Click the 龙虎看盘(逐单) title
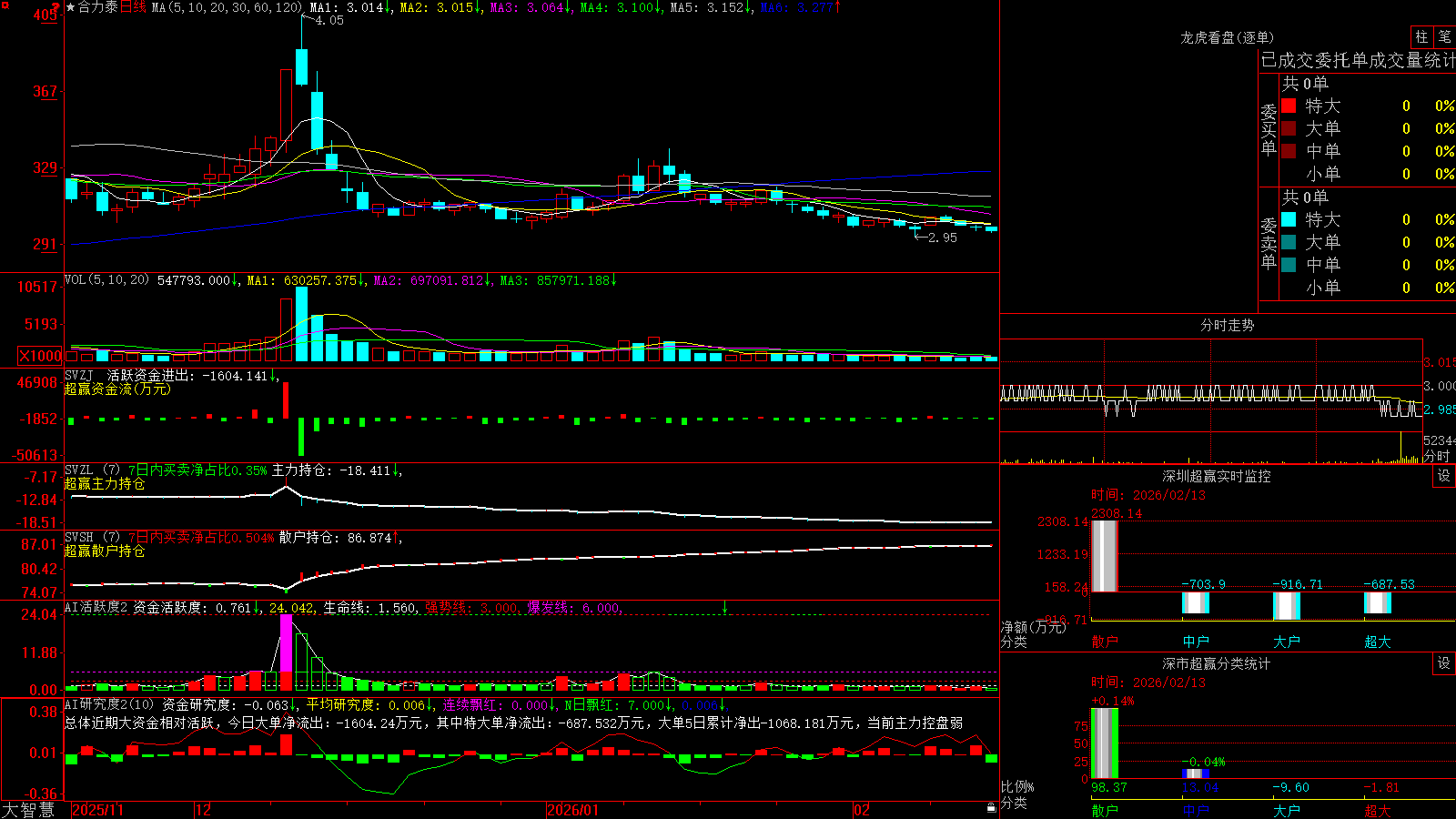This screenshot has height=819, width=1456. point(1228,37)
